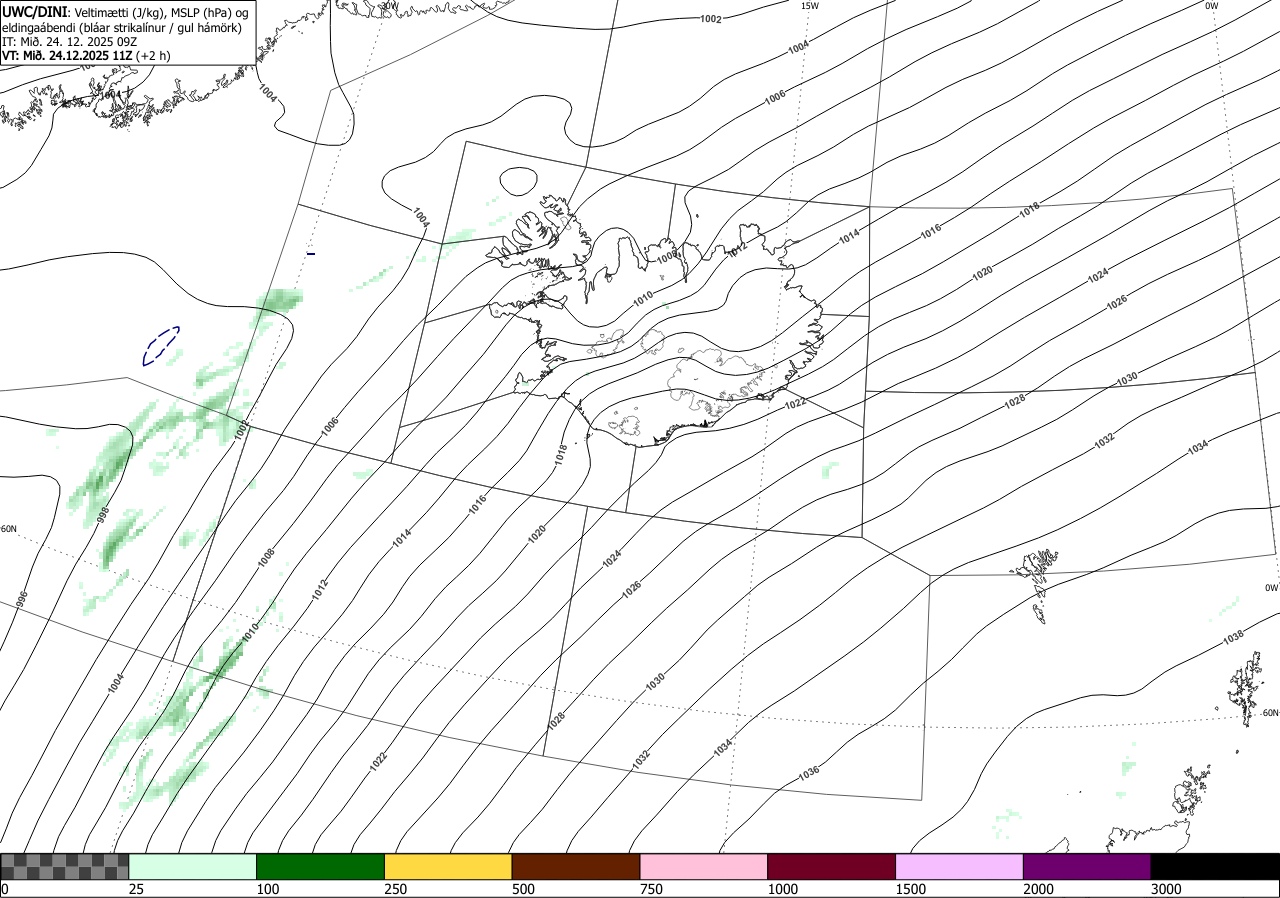Click the legend value '3000'
This screenshot has width=1280, height=898.
click(x=1167, y=889)
